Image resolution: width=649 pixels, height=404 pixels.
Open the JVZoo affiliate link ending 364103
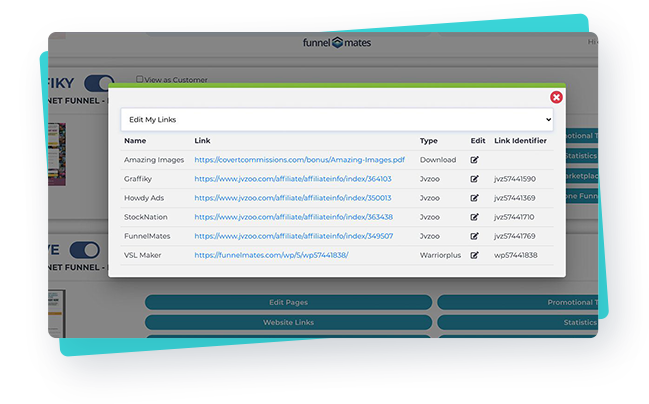293,179
